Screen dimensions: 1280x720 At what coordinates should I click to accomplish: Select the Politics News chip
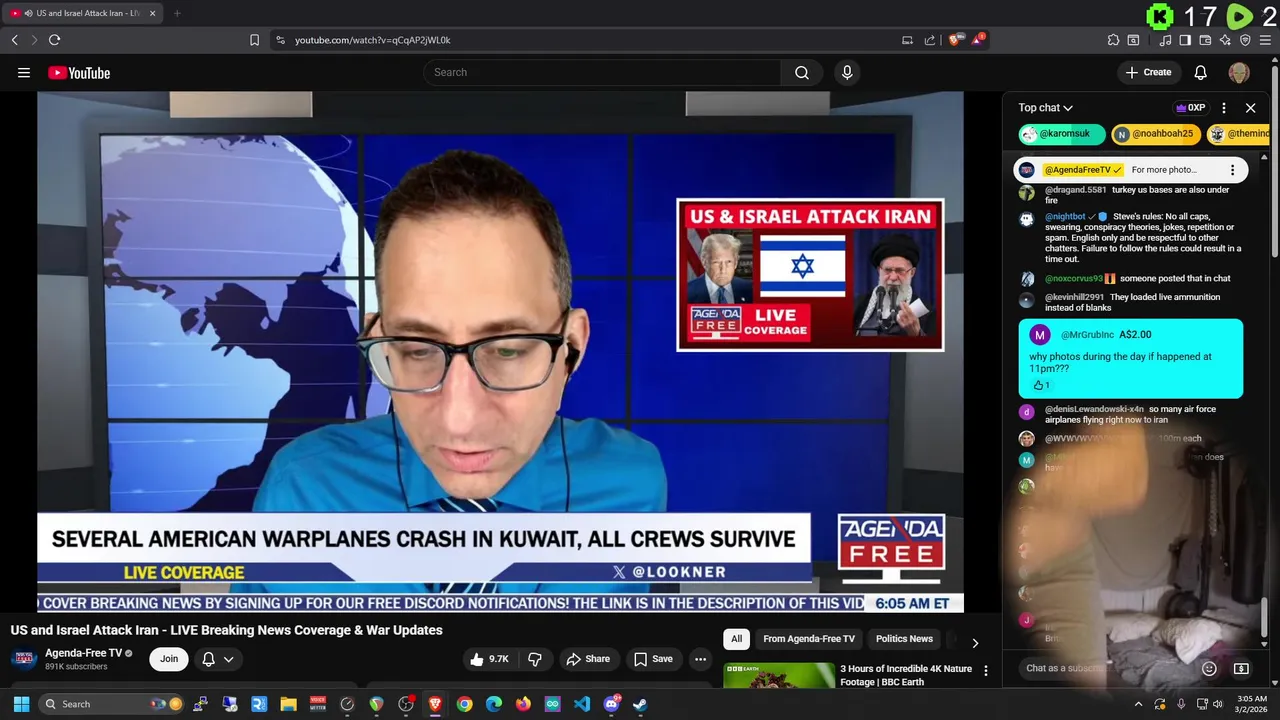click(x=904, y=639)
